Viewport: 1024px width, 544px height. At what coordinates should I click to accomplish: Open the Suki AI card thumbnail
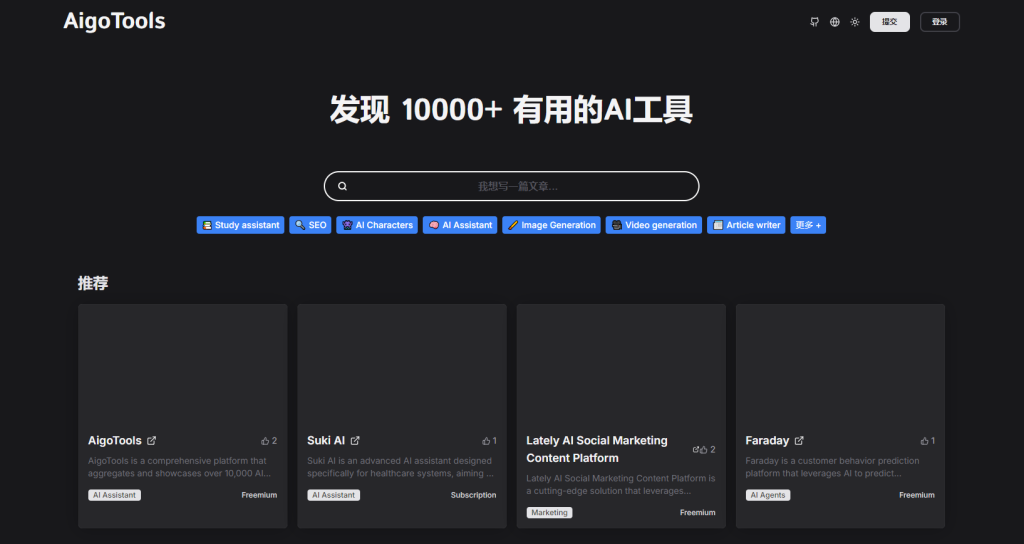pos(402,363)
